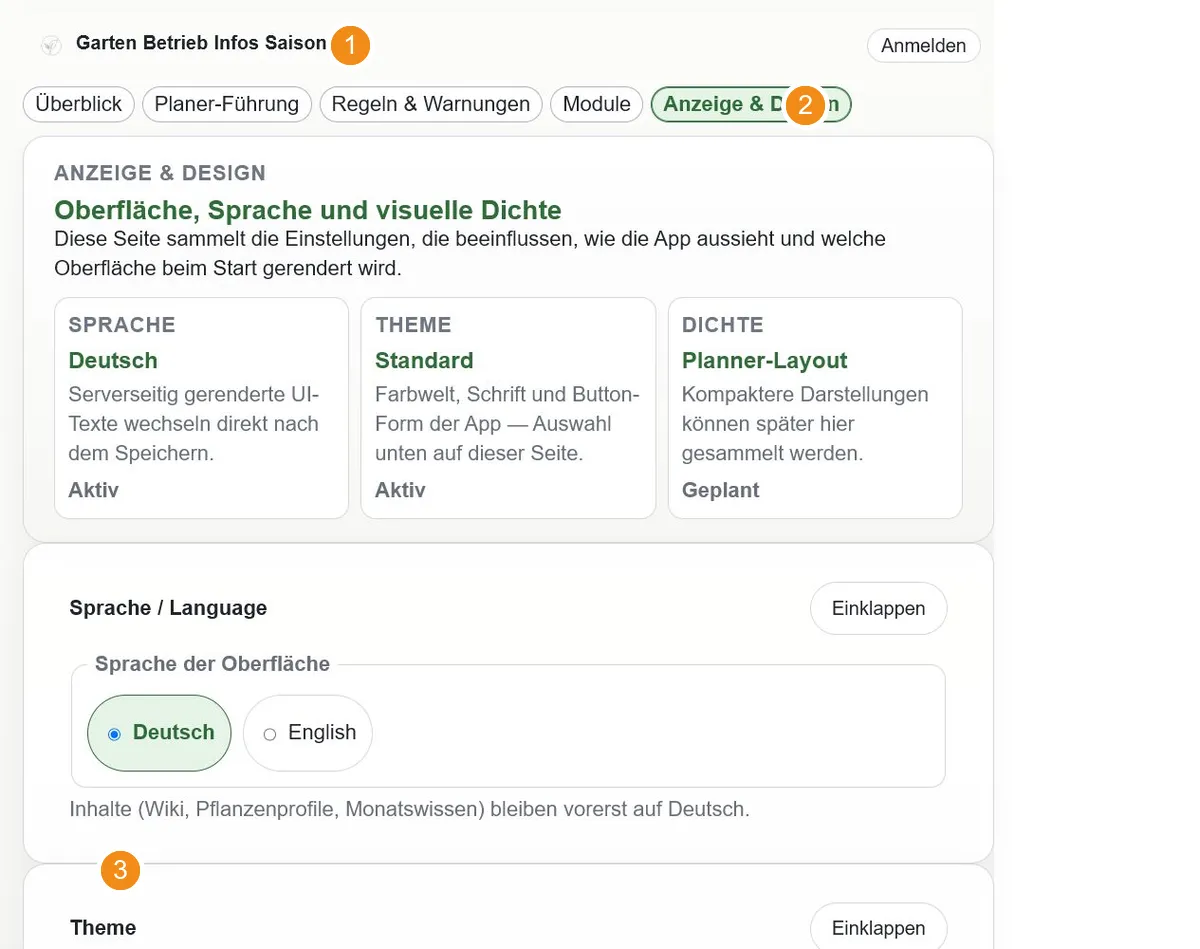The width and height of the screenshot is (1200, 949).
Task: Click the description beginning 'Diese Seite sammelt'
Action: click(470, 254)
